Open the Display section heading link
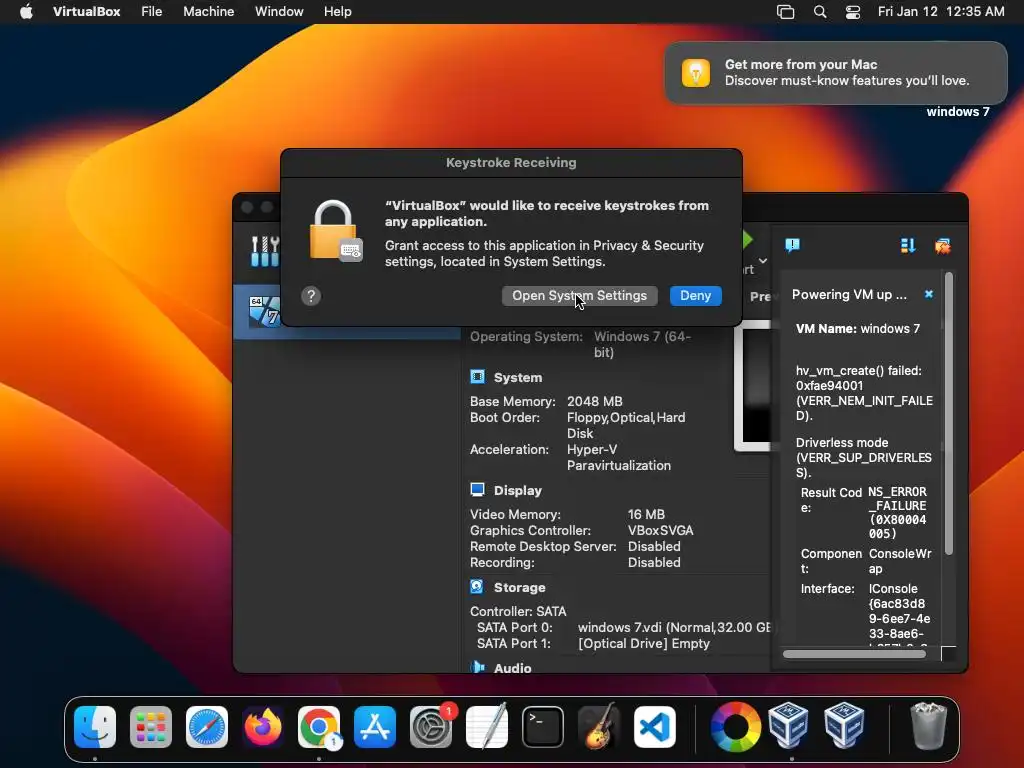Image resolution: width=1024 pixels, height=768 pixels. point(518,490)
